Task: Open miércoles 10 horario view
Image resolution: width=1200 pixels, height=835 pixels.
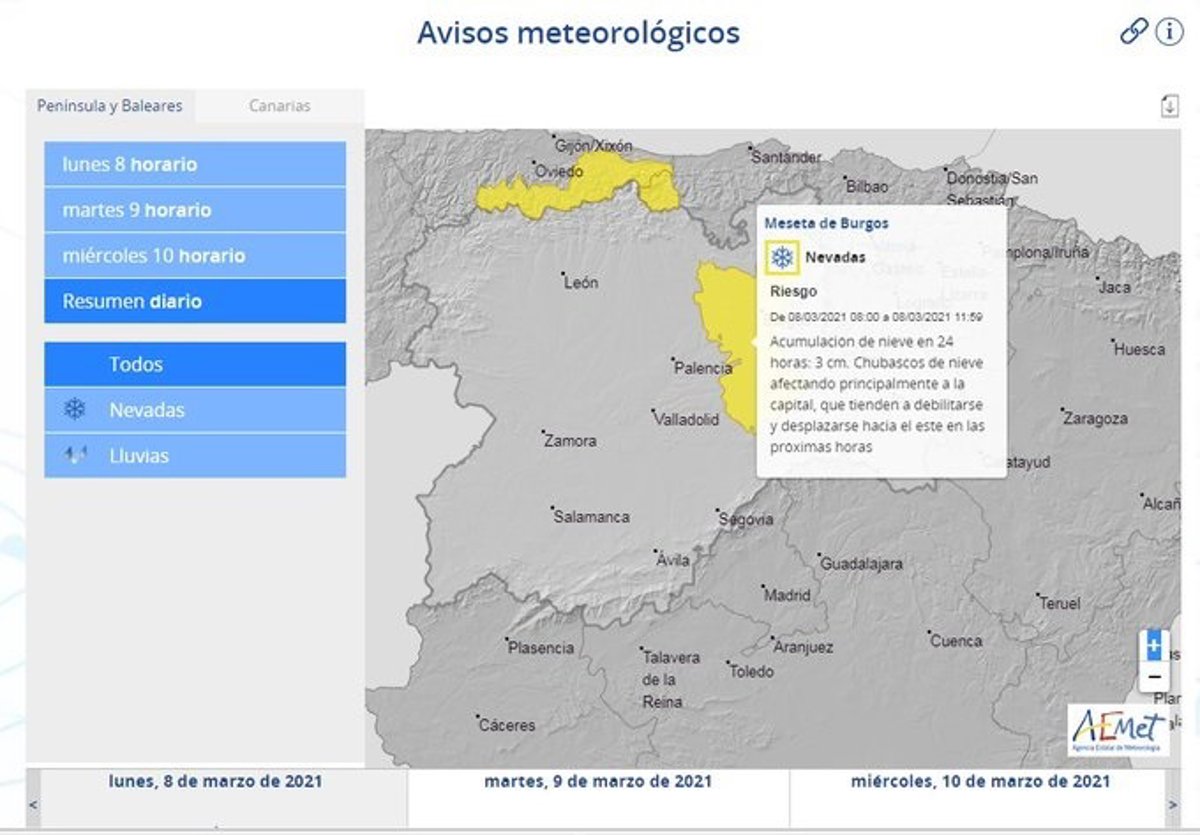Action: pos(195,256)
